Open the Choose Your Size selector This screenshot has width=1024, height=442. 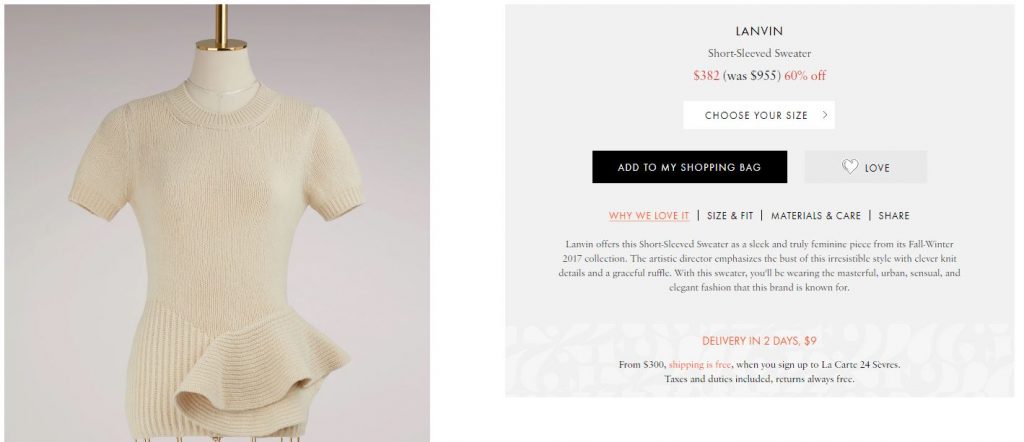point(759,115)
